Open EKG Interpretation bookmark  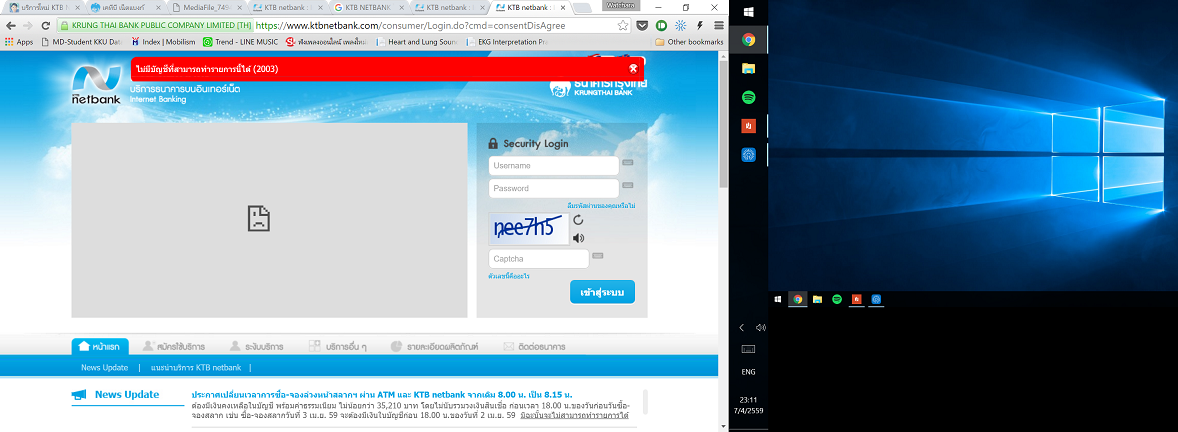click(508, 42)
